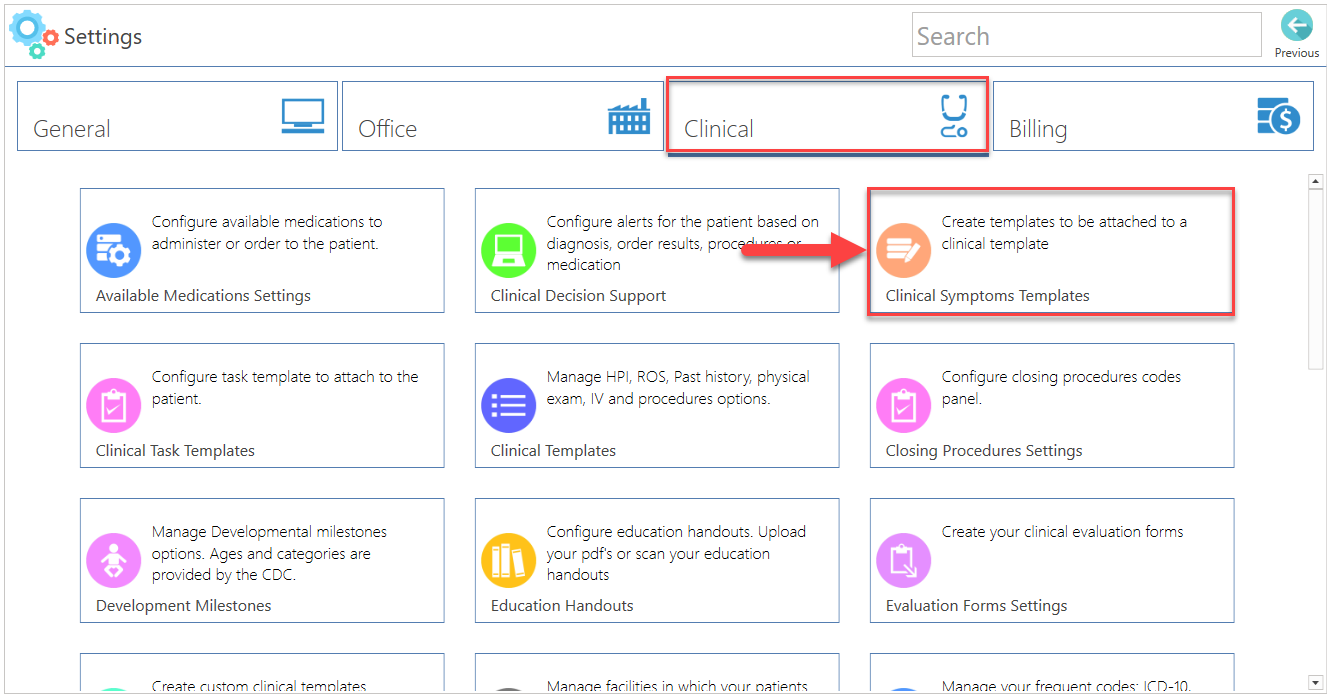The width and height of the screenshot is (1333, 695).
Task: Click the "Previous" label text
Action: [x=1297, y=53]
